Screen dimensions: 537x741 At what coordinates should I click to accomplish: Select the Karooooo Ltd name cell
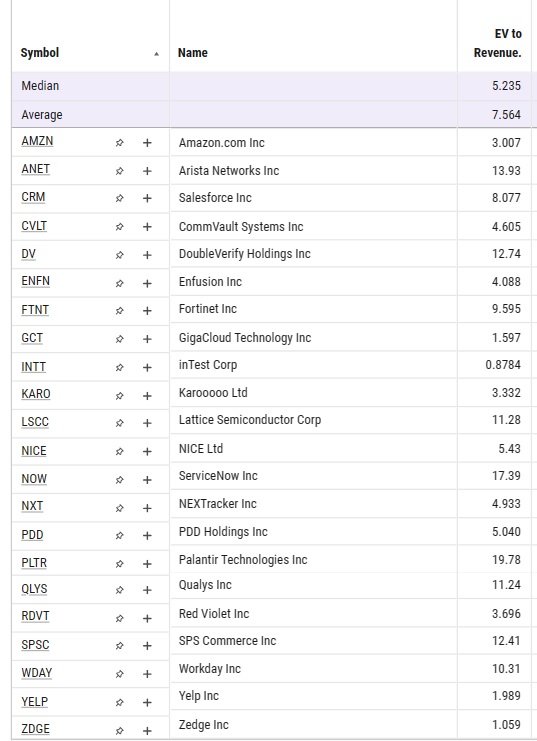click(x=213, y=392)
